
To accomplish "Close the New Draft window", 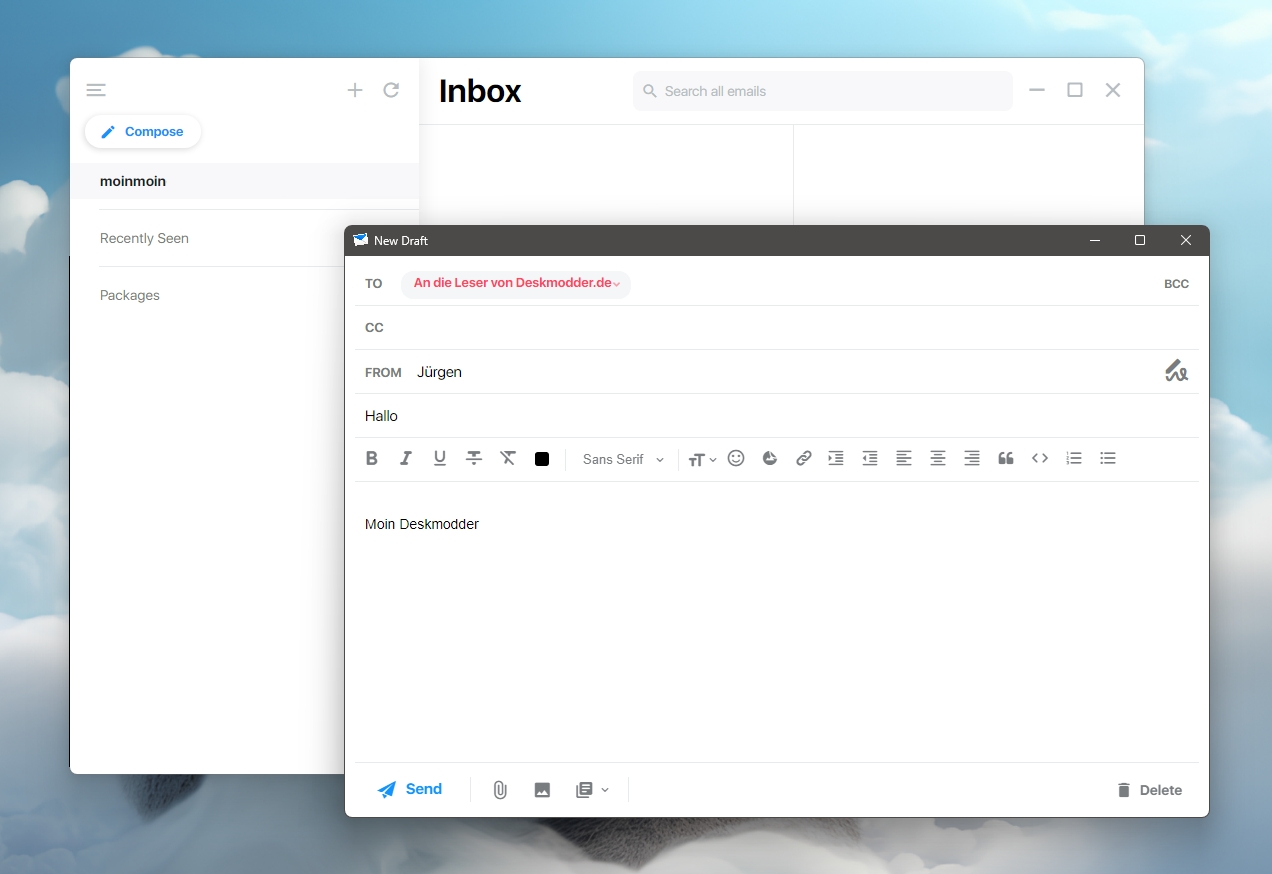I will [1186, 240].
